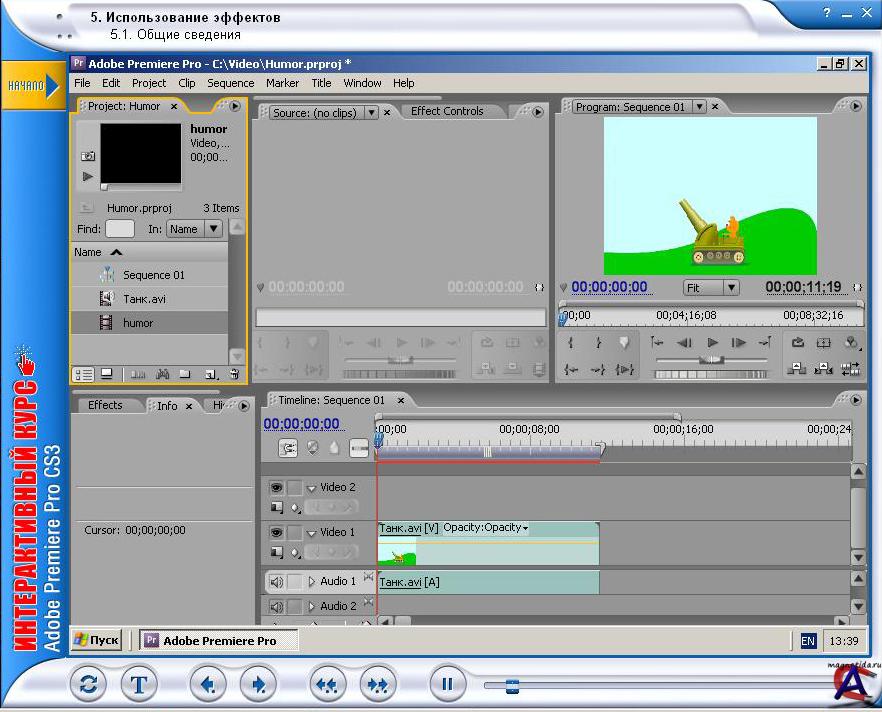The width and height of the screenshot is (882, 712).
Task: Click the Пуск start button
Action: (96, 640)
